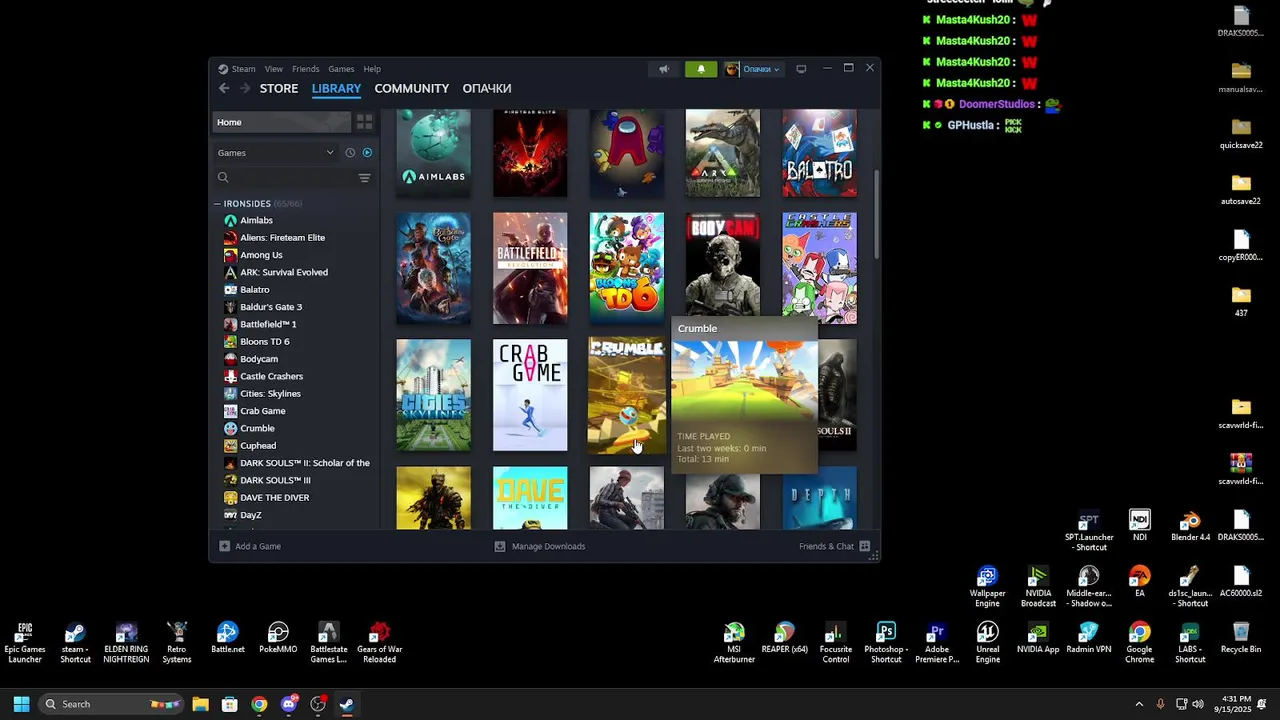Toggle recent activity clock filter
The width and height of the screenshot is (1280, 720).
tap(350, 153)
